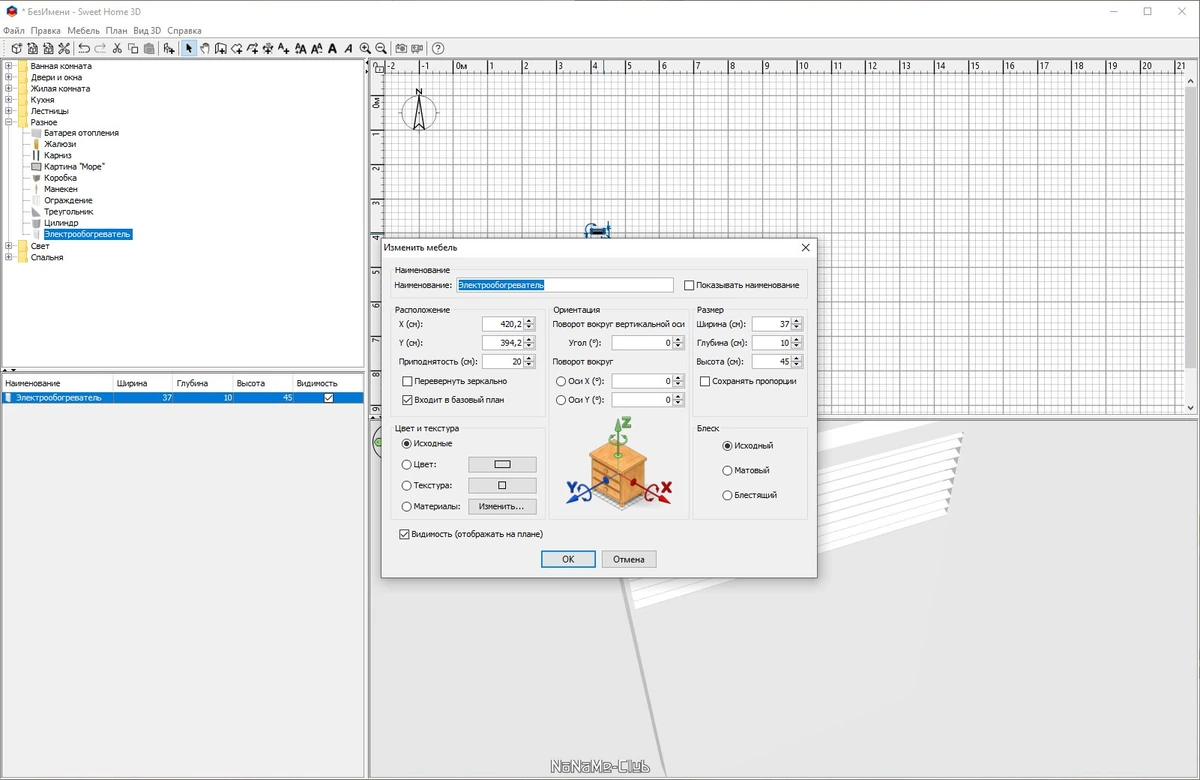
Task: Toggle Видимость (отображать на плане) checkbox
Action: [x=404, y=534]
